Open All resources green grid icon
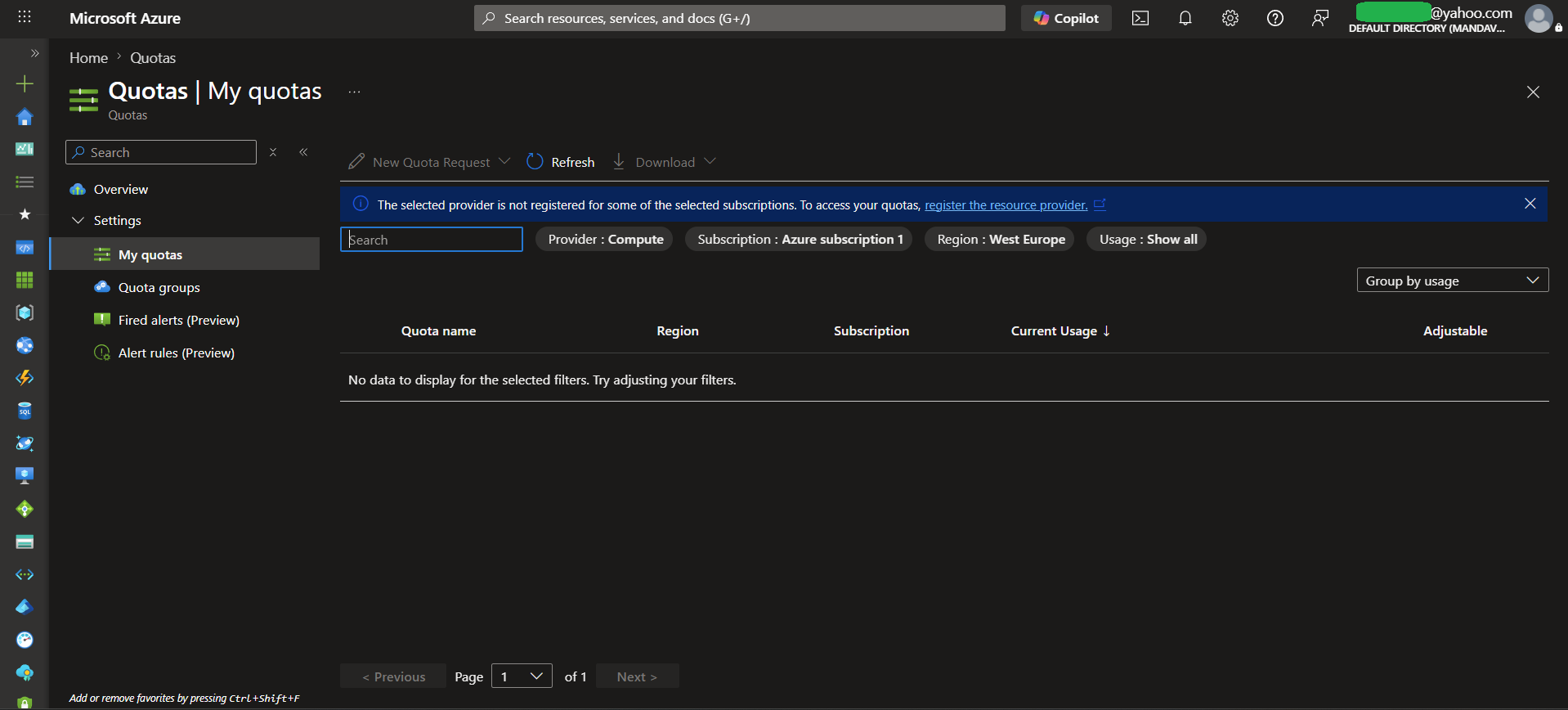The width and height of the screenshot is (1568, 710). click(x=25, y=280)
